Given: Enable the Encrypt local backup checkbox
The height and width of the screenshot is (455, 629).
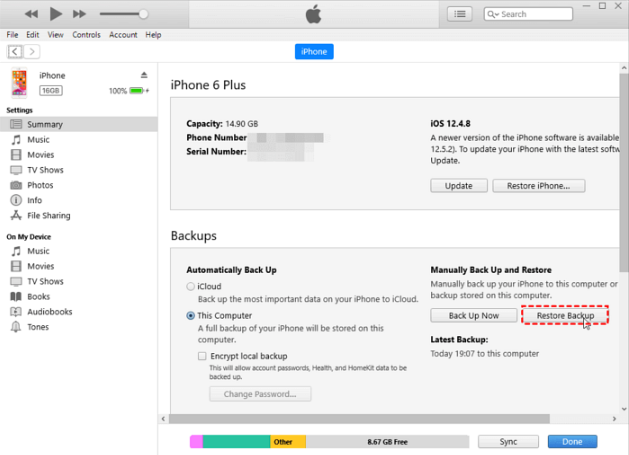Looking at the screenshot, I should (202, 356).
